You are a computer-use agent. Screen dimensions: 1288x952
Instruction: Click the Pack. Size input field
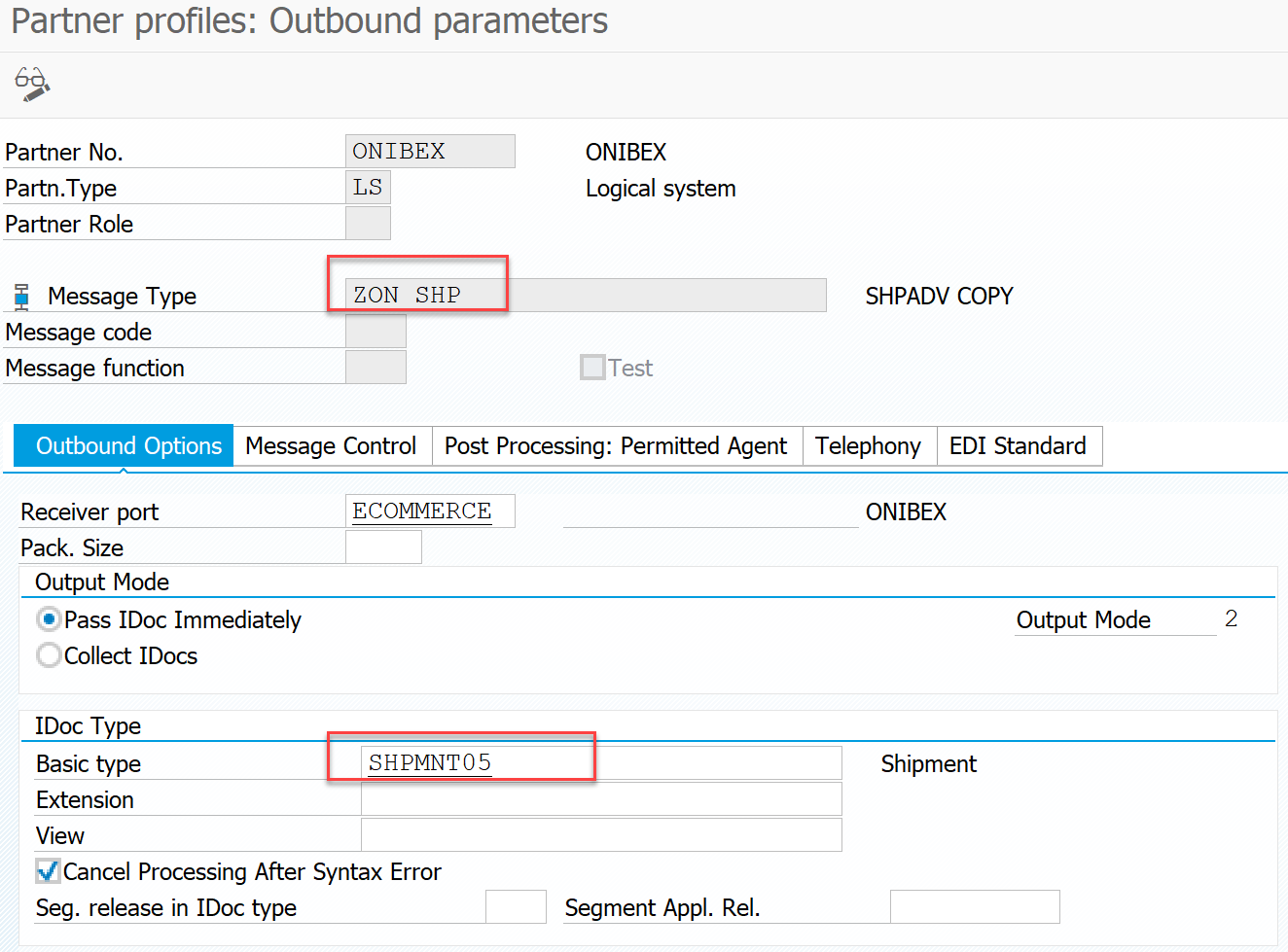point(383,547)
